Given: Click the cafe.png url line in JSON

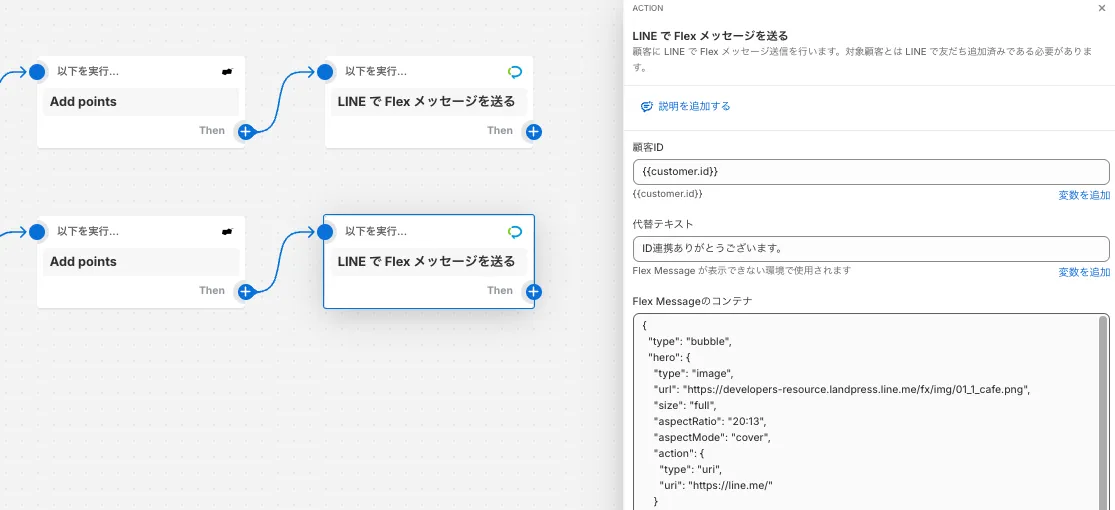Looking at the screenshot, I should tap(841, 390).
